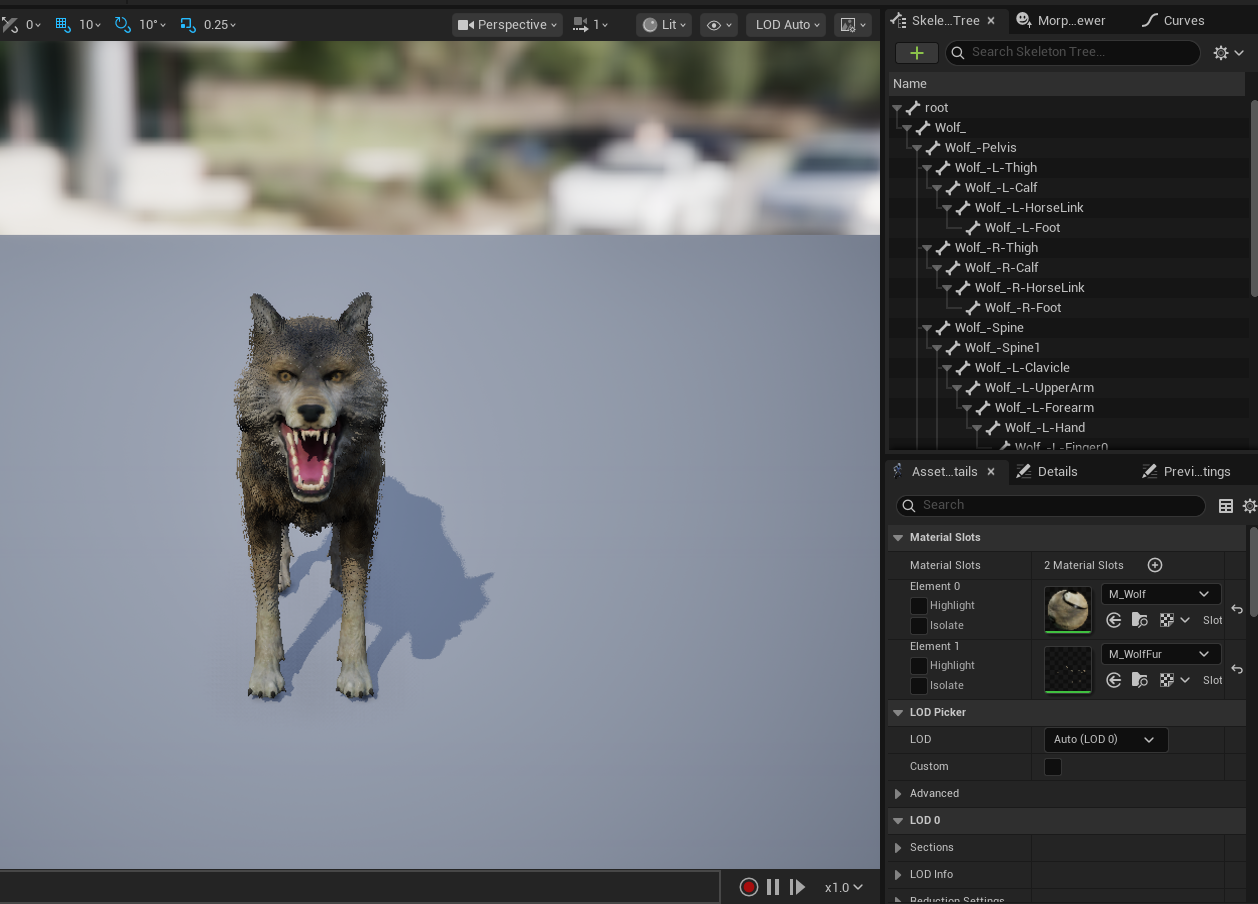Toggle the Custom LOD checkbox

1053,767
